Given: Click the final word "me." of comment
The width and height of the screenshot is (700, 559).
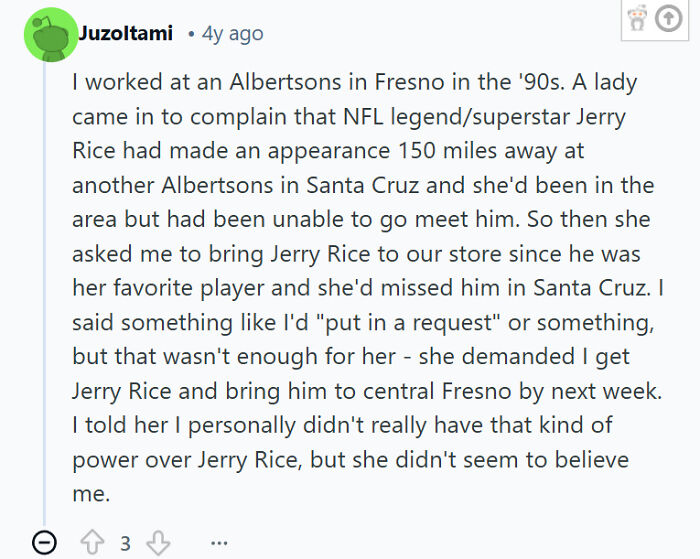Looking at the screenshot, I should pos(88,494).
